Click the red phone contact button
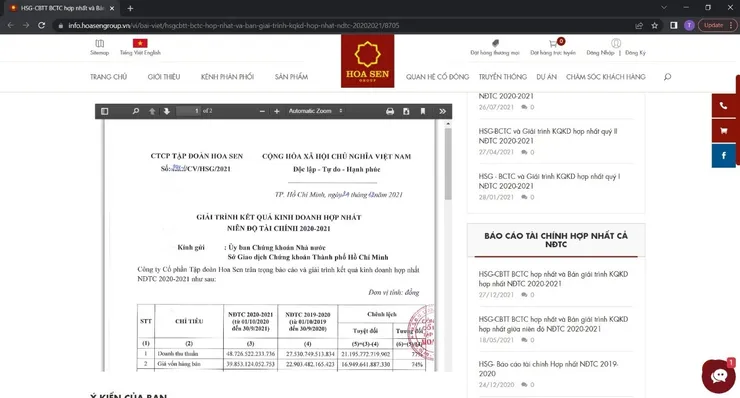740x398 pixels. (723, 106)
